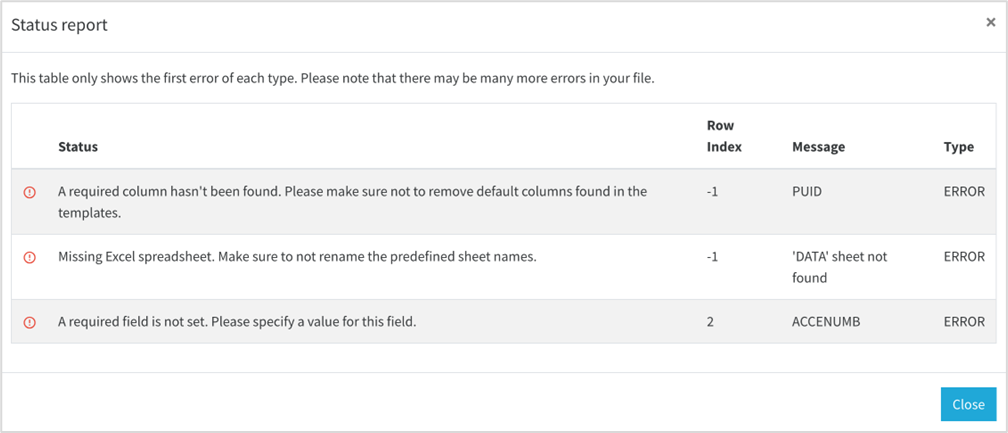
Task: Click the Message column header
Action: pos(818,147)
